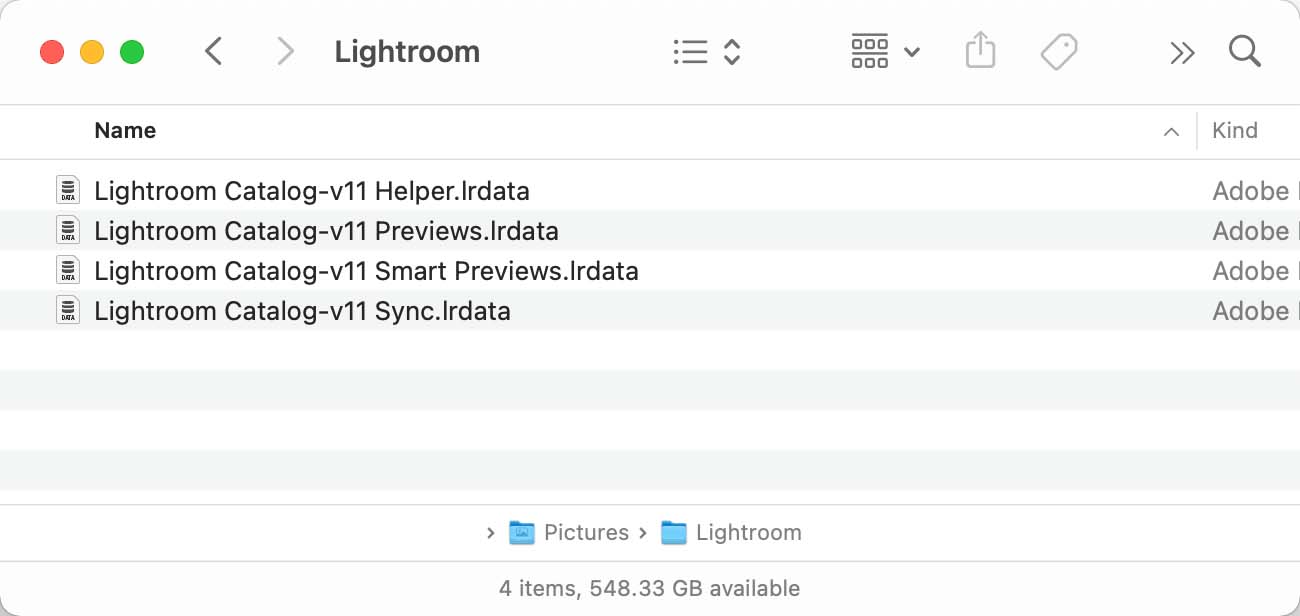Image resolution: width=1300 pixels, height=616 pixels.
Task: Toggle the grouping view control
Action: (869, 51)
